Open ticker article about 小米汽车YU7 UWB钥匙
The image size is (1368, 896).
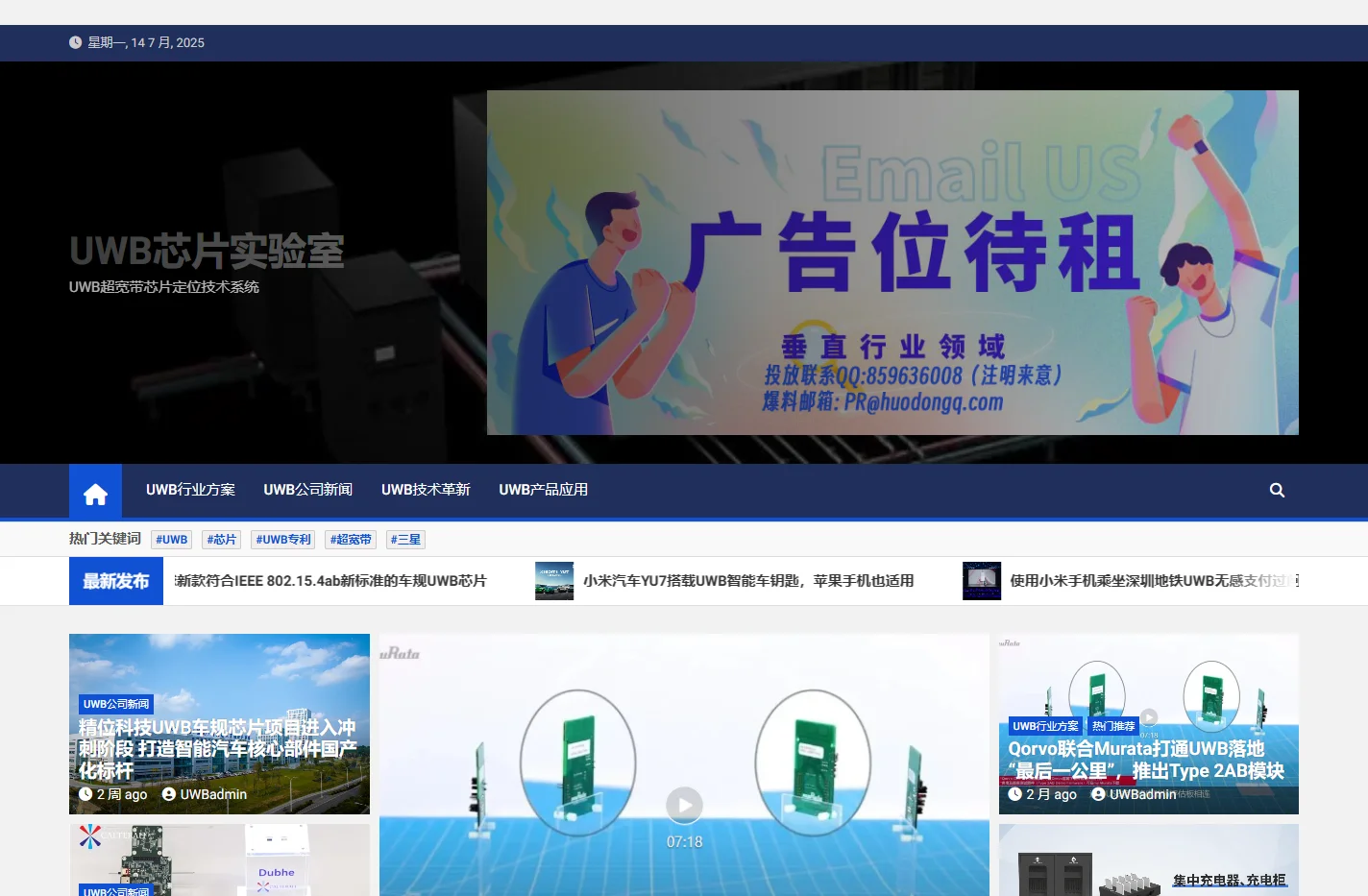[x=748, y=581]
